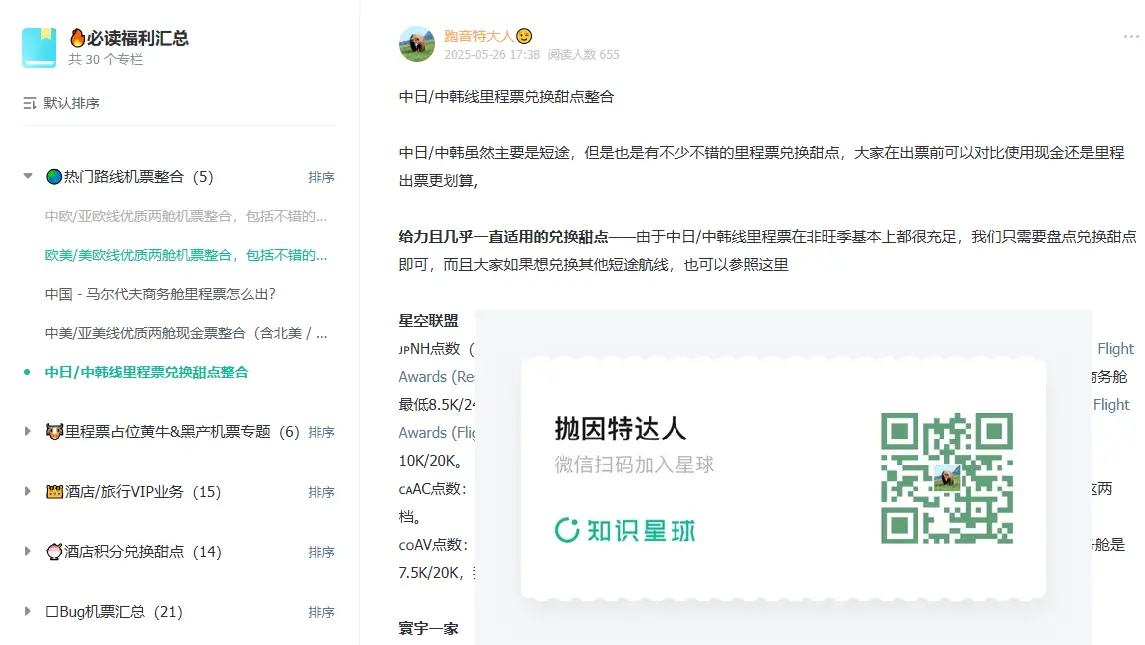
Task: Expand the 酒店/旅行VIP业务 section
Action: pyautogui.click(x=28, y=491)
